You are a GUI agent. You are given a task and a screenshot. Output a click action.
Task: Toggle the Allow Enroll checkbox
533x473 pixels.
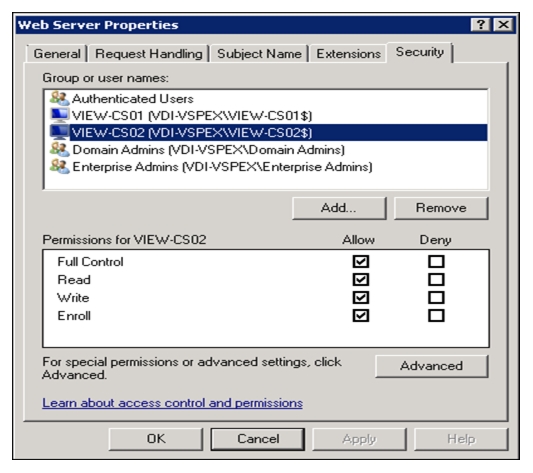point(361,316)
